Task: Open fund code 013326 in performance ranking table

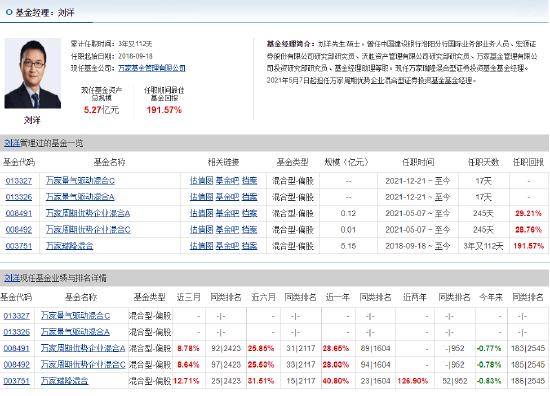Action: pos(16,332)
